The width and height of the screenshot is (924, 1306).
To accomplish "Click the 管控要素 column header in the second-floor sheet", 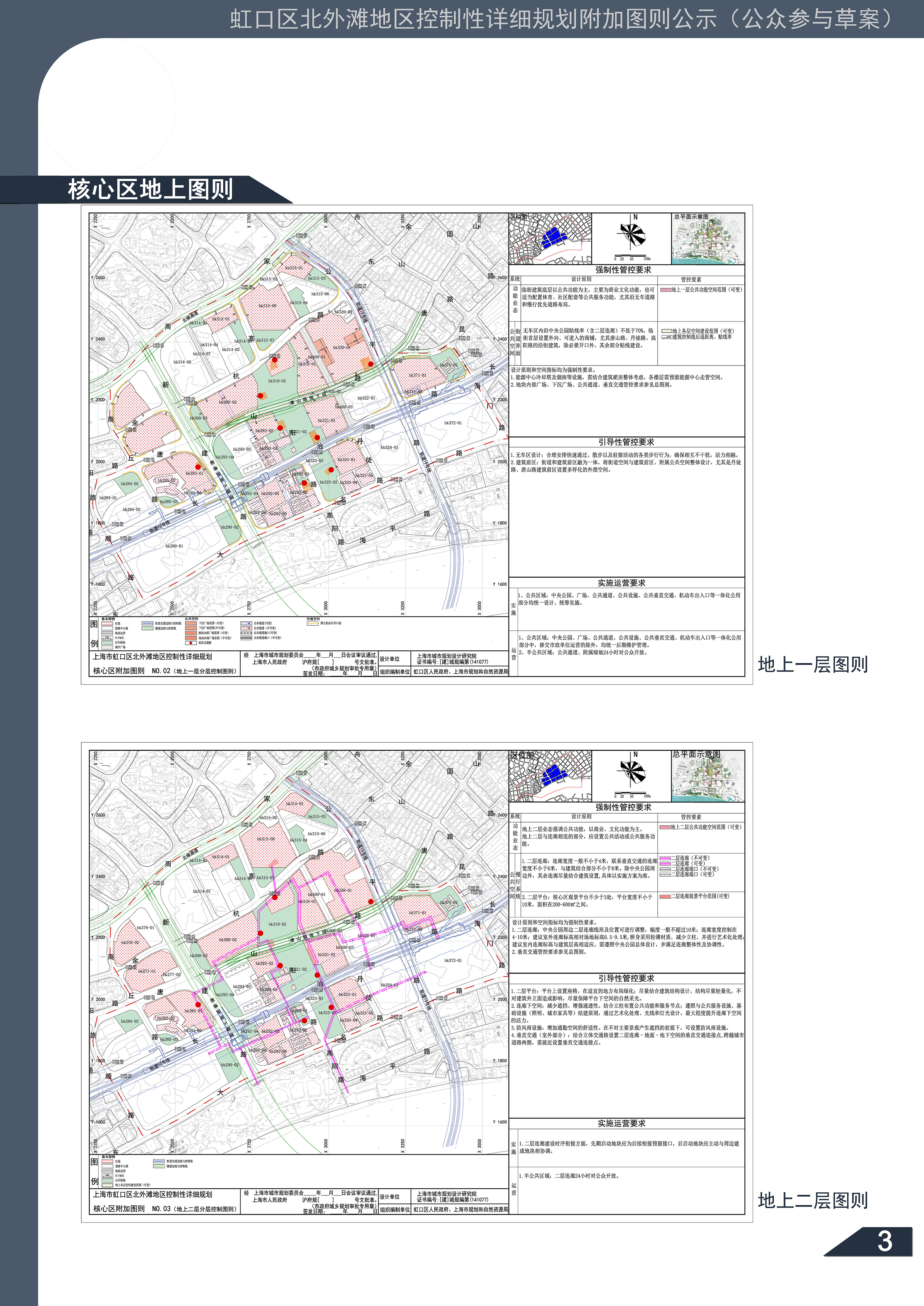I will (691, 817).
